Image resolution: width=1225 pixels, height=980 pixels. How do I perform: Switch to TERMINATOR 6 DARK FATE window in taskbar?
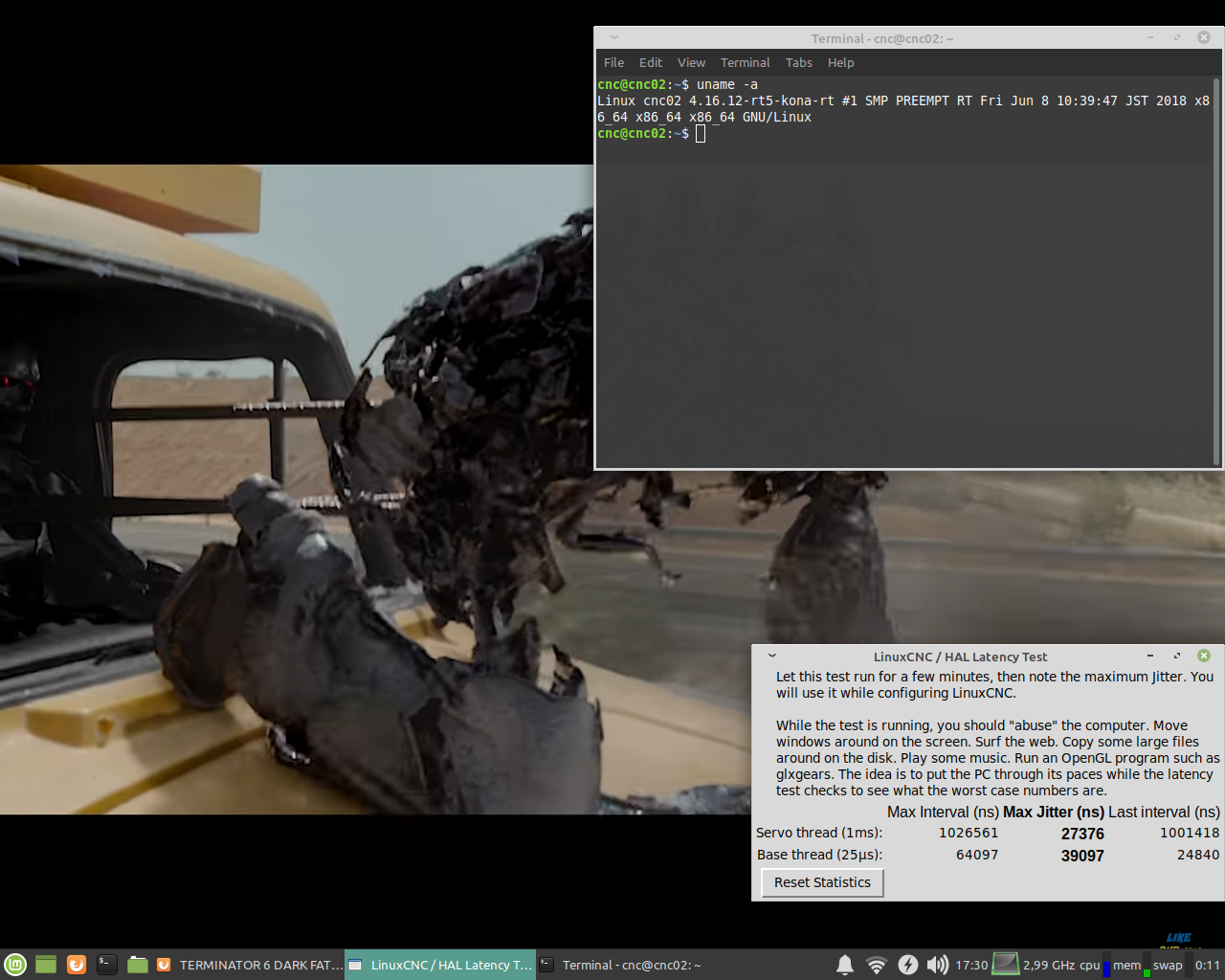point(248,965)
